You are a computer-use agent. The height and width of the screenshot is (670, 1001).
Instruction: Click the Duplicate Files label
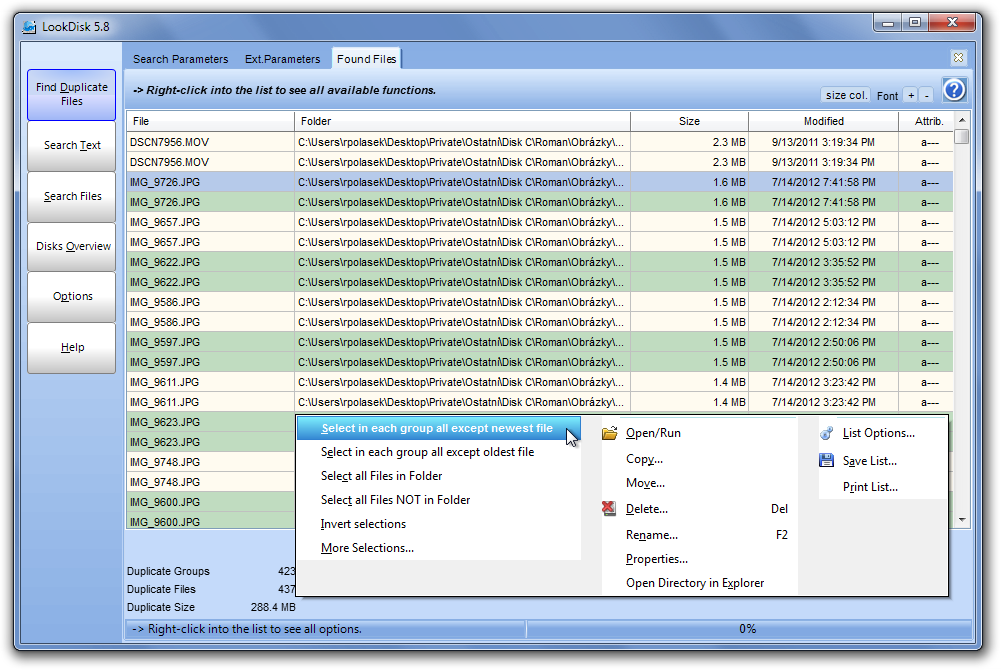pyautogui.click(x=161, y=589)
